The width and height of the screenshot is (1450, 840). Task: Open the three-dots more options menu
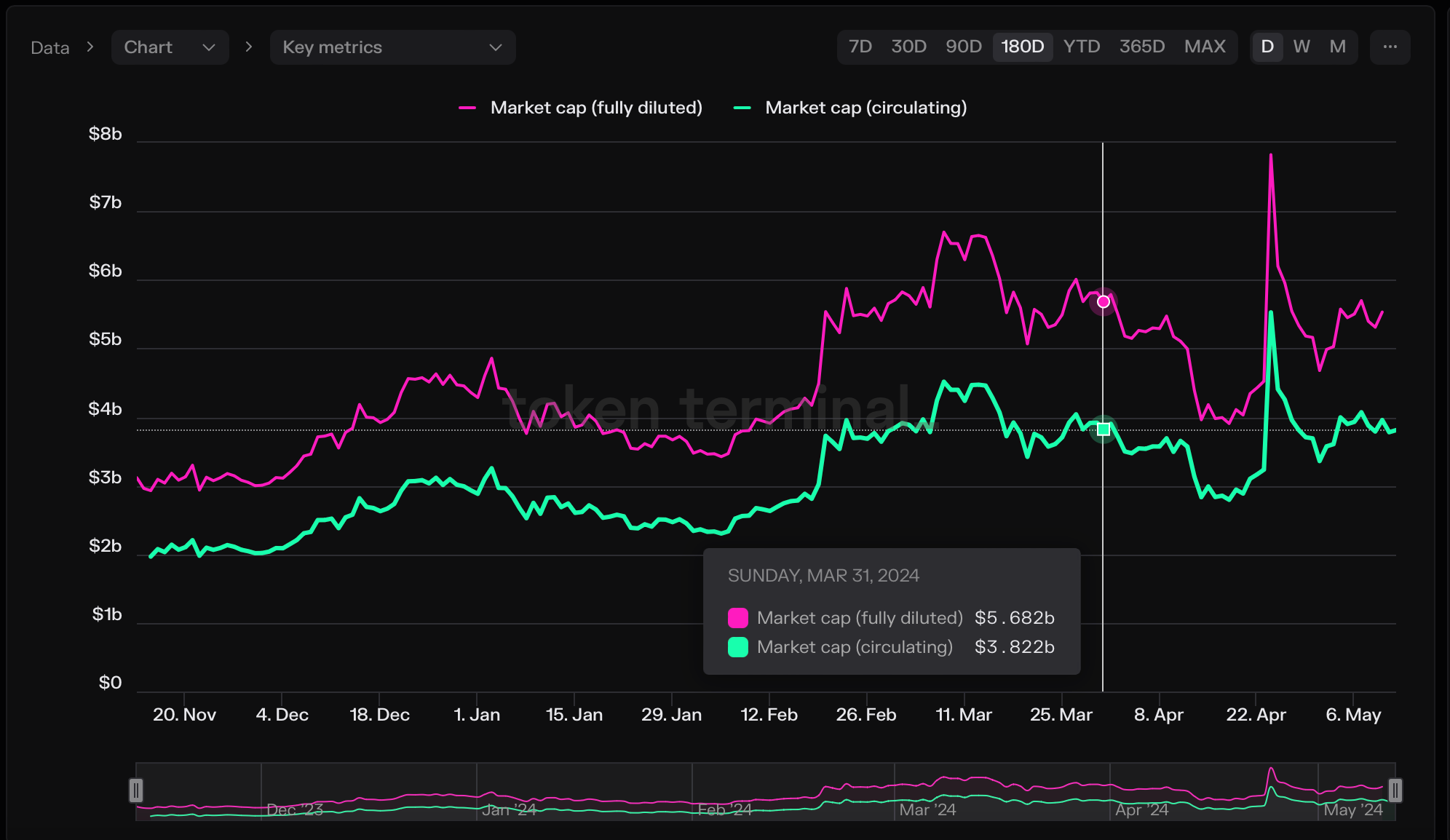point(1390,47)
